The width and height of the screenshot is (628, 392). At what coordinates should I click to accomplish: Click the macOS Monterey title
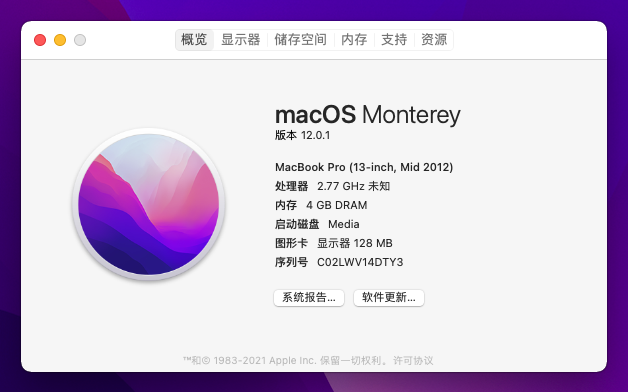click(x=367, y=115)
